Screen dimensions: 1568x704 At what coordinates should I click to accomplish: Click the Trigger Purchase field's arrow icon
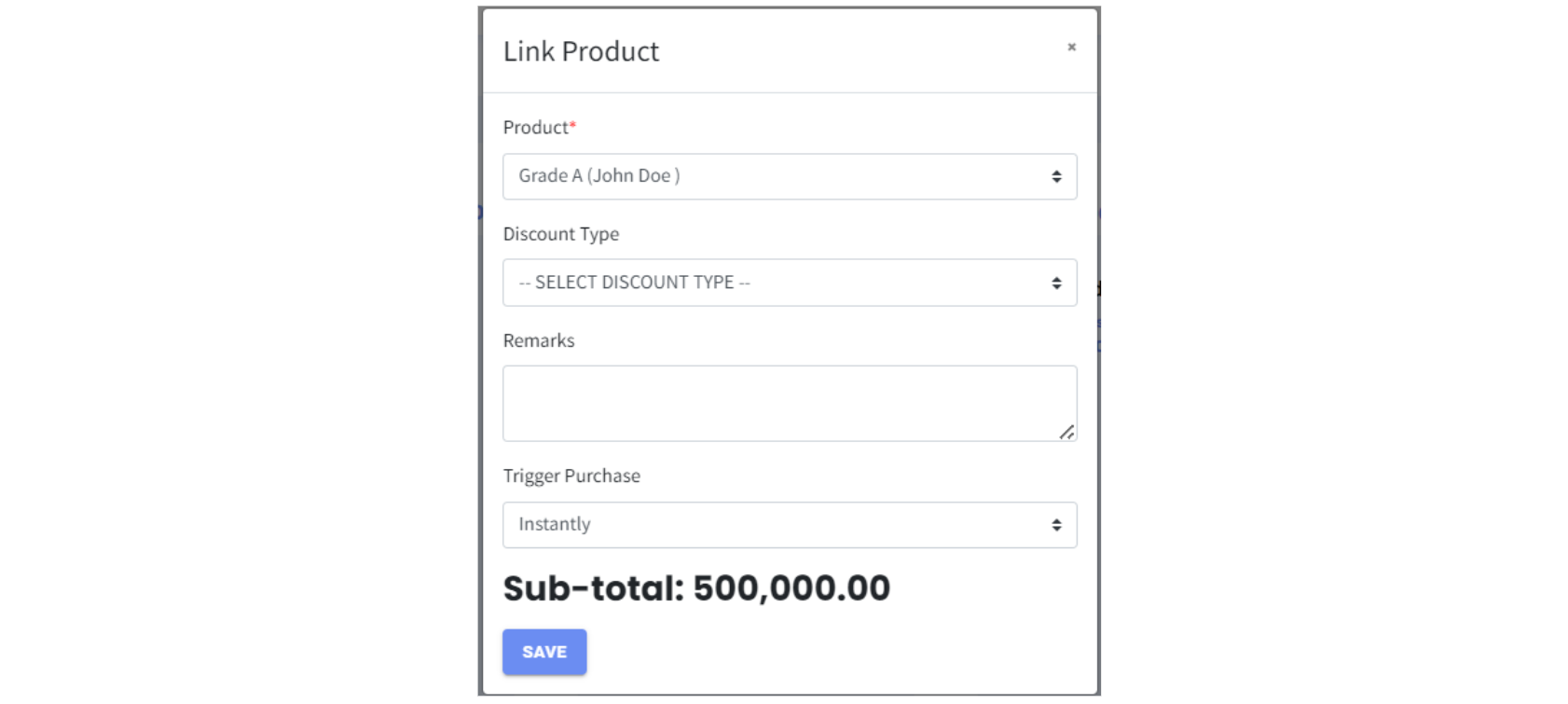click(1056, 525)
